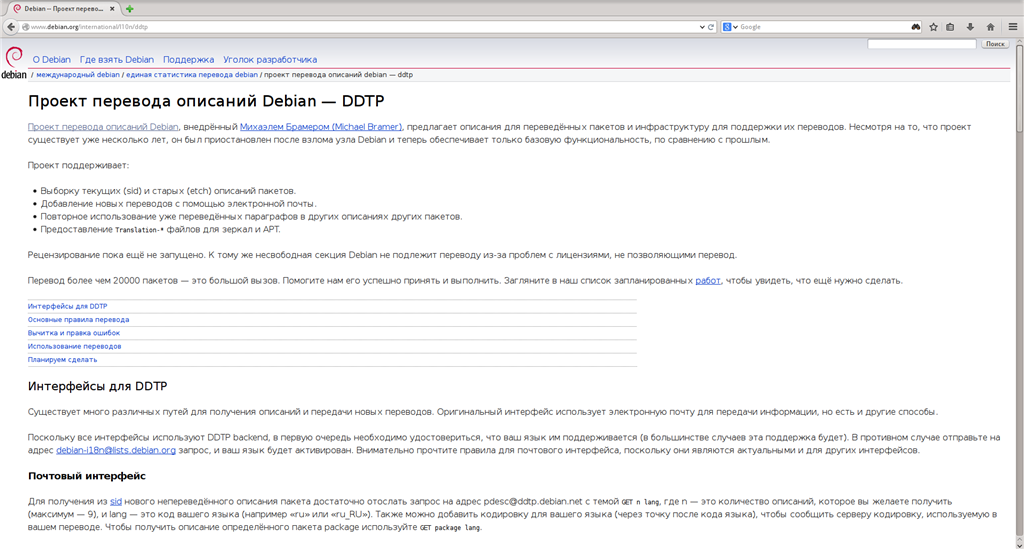Show bookmarks list icon
Viewport: 1024px width, 549px height.
coord(951,27)
